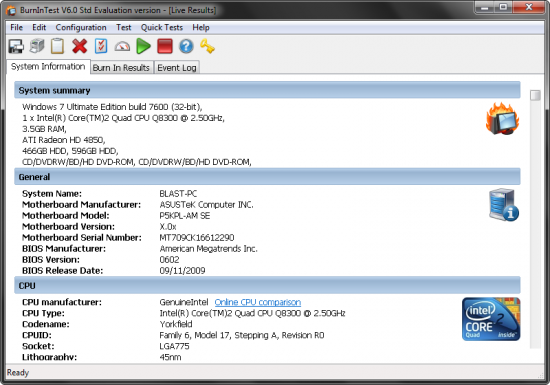Click 'ATI Radeon HD 4850' line
Screen dimensions: 550x385
tap(63, 140)
